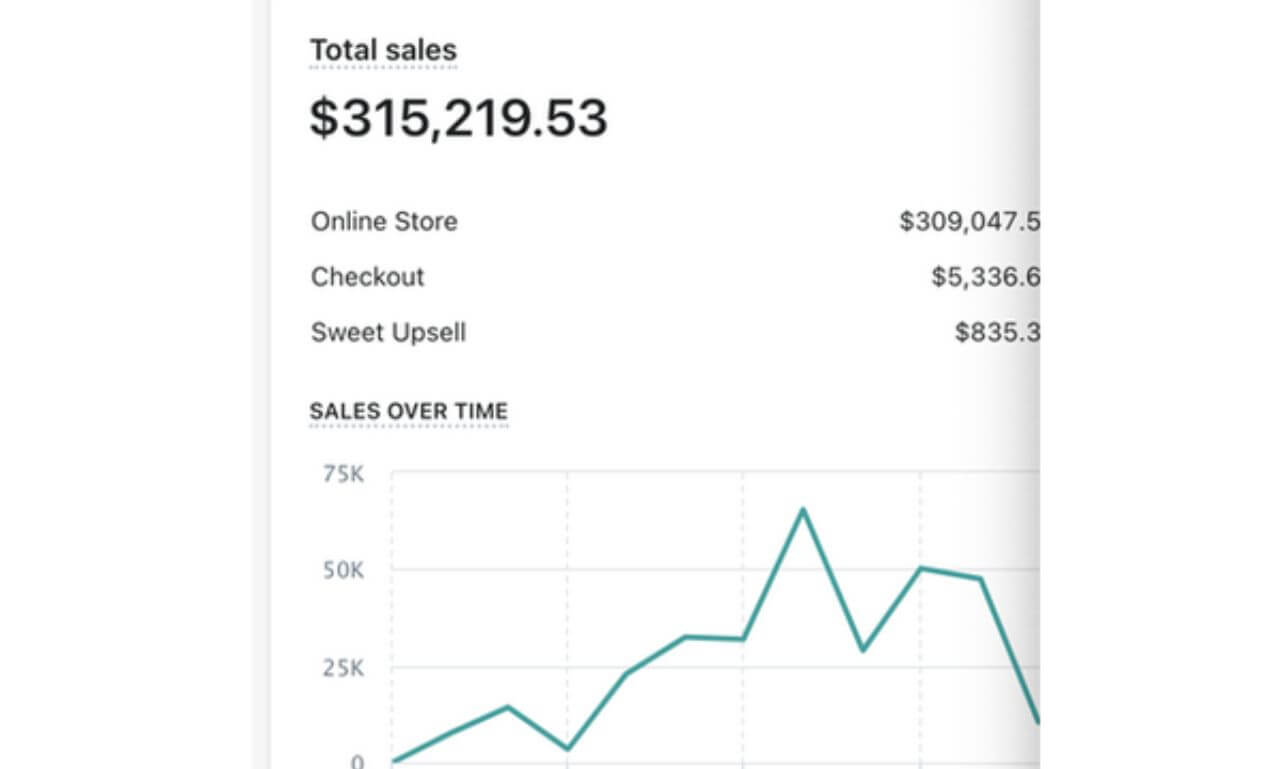Click the SALES OVER TIME heading
The image size is (1280, 769).
(408, 411)
